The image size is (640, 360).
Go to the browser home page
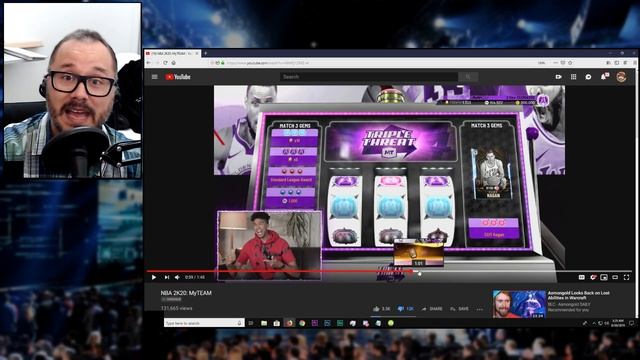(173, 63)
